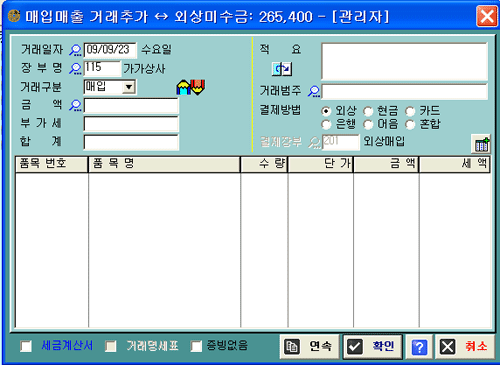
Task: Click the 확인 confirm button
Action: coord(373,347)
